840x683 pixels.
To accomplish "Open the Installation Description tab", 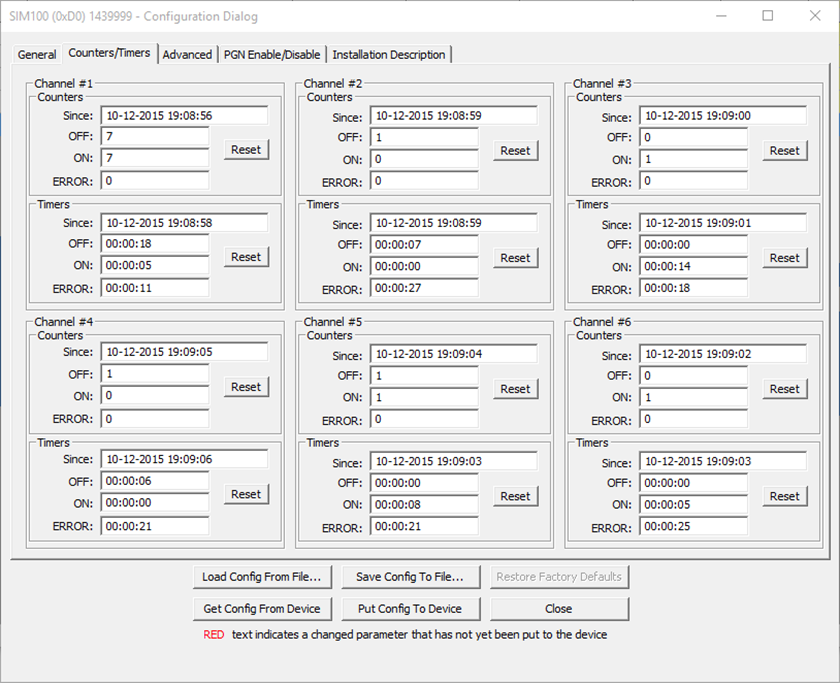I will (x=389, y=55).
